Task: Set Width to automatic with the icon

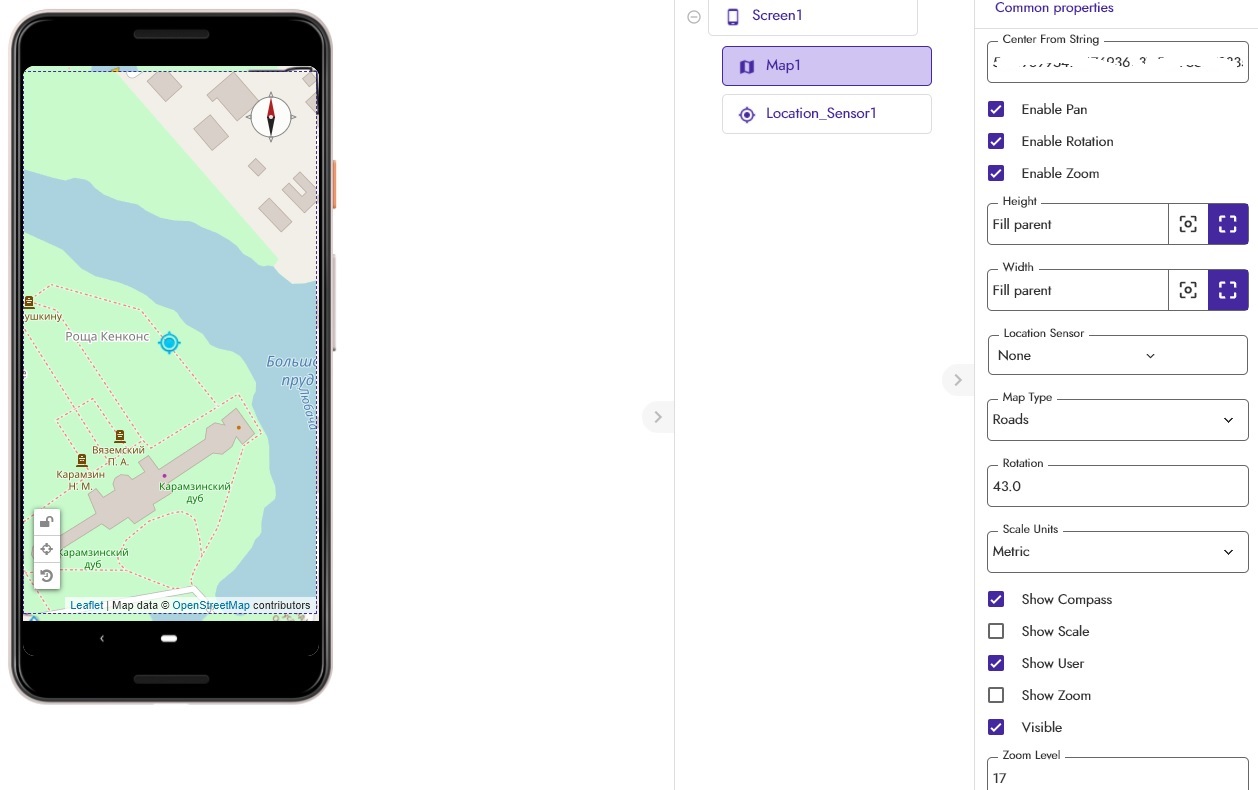Action: pyautogui.click(x=1188, y=290)
